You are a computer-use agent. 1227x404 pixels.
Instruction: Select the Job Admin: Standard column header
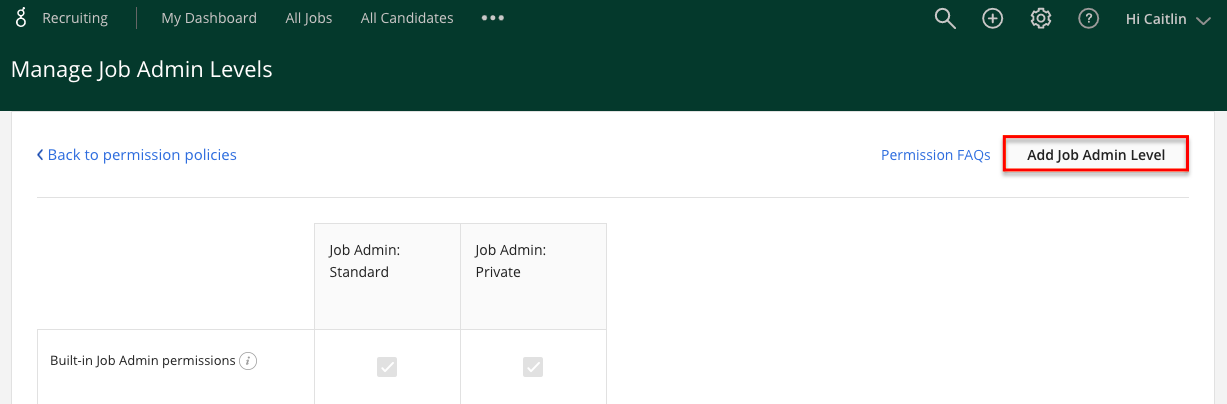pos(387,276)
